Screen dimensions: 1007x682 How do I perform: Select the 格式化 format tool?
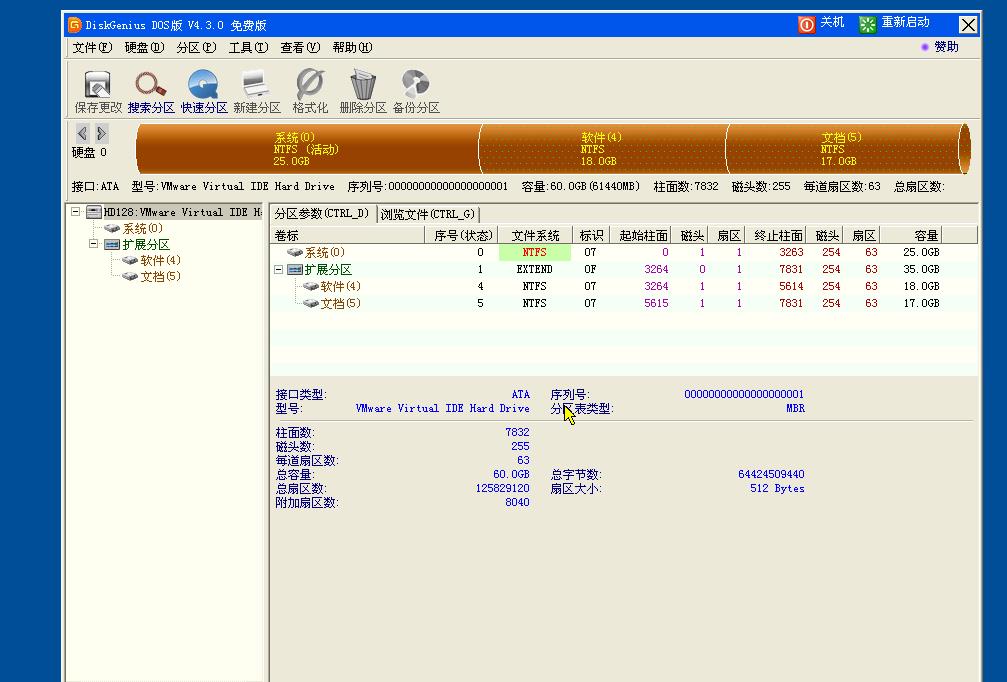(x=310, y=85)
